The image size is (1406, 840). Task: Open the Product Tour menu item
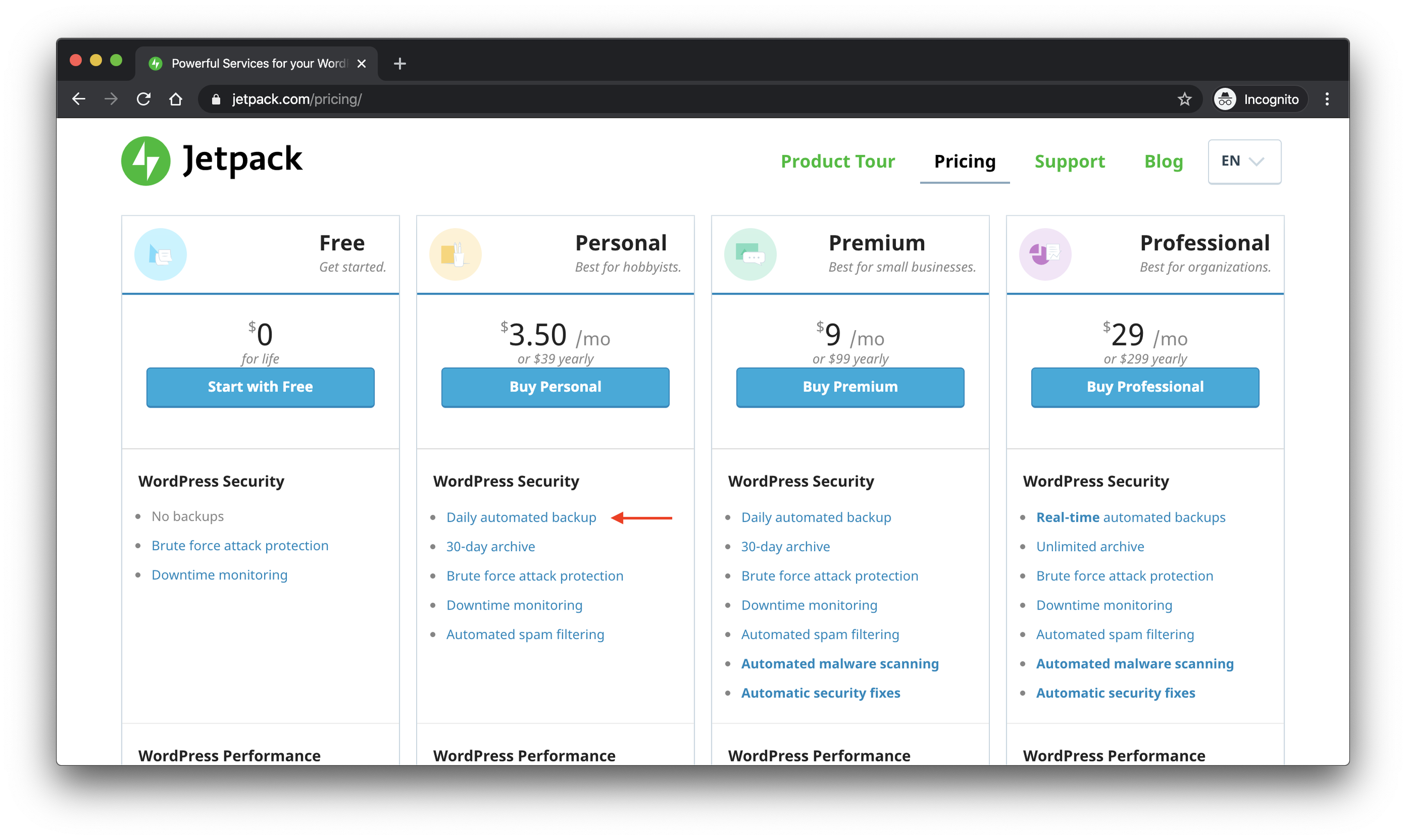pos(837,161)
